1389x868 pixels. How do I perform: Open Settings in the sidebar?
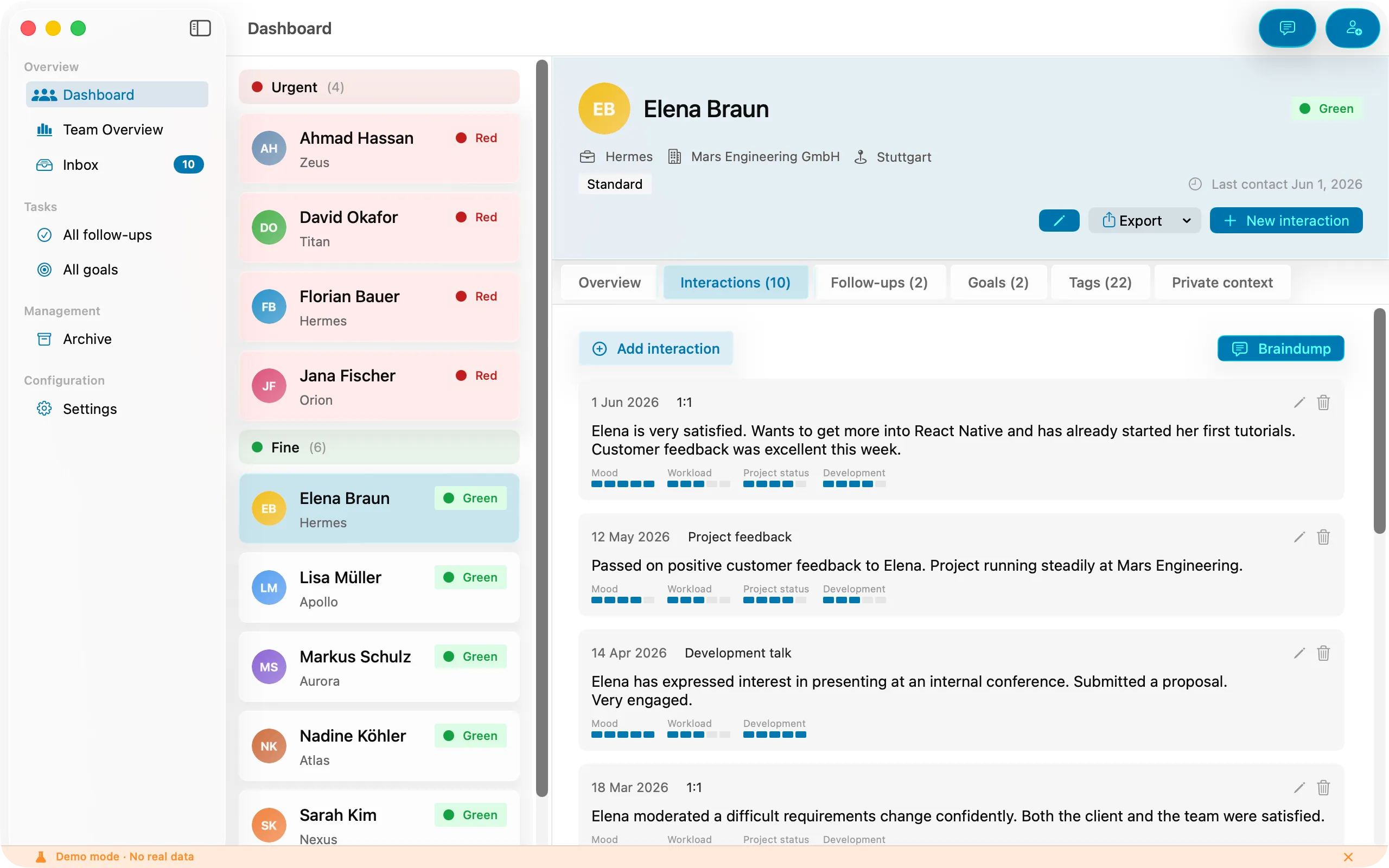[x=117, y=409]
